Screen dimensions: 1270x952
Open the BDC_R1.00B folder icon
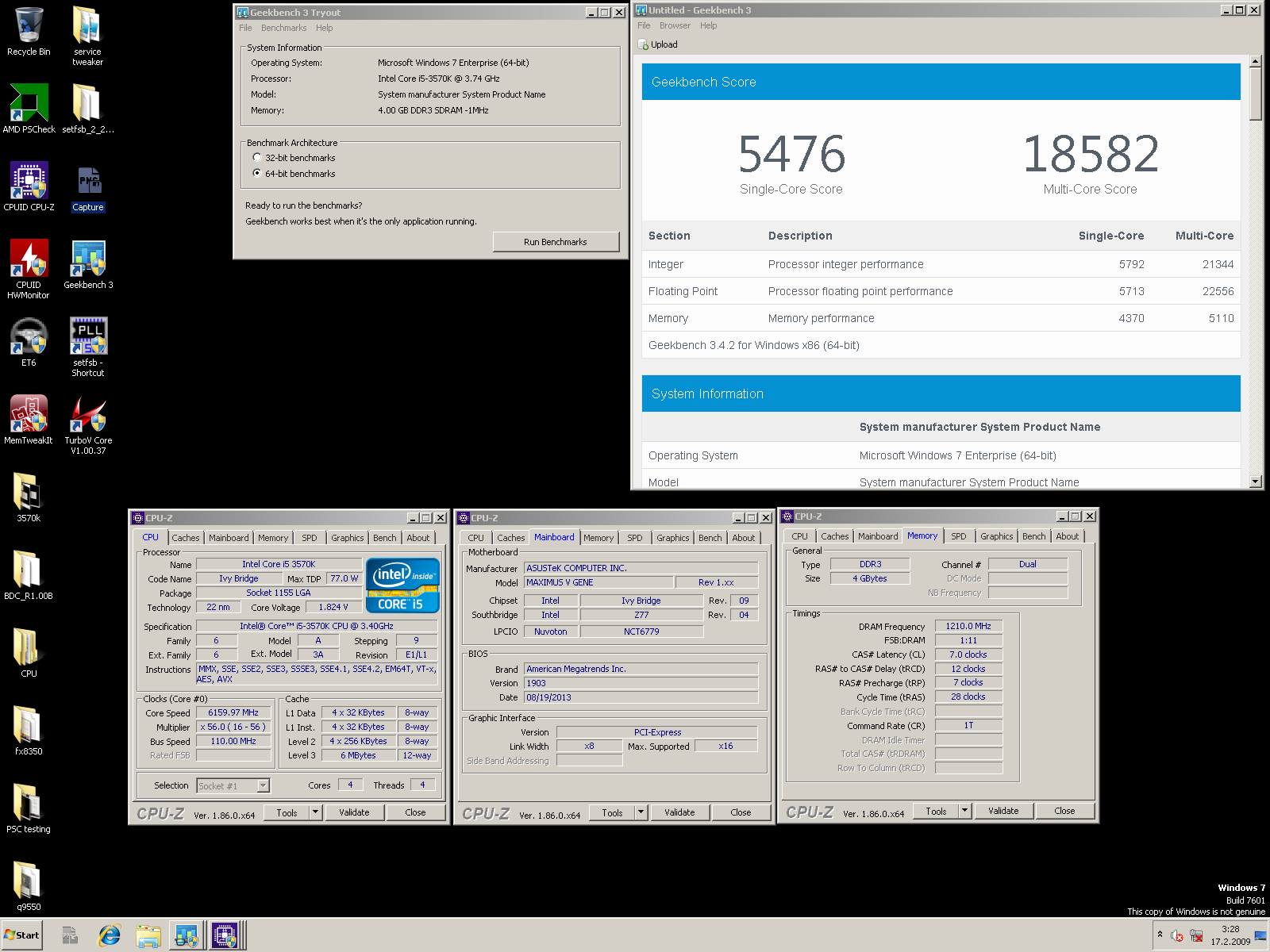coord(29,575)
